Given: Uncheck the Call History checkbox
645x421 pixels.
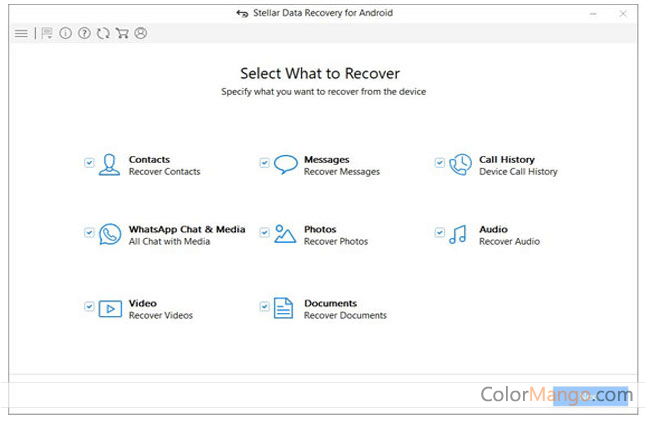Looking at the screenshot, I should pyautogui.click(x=439, y=163).
